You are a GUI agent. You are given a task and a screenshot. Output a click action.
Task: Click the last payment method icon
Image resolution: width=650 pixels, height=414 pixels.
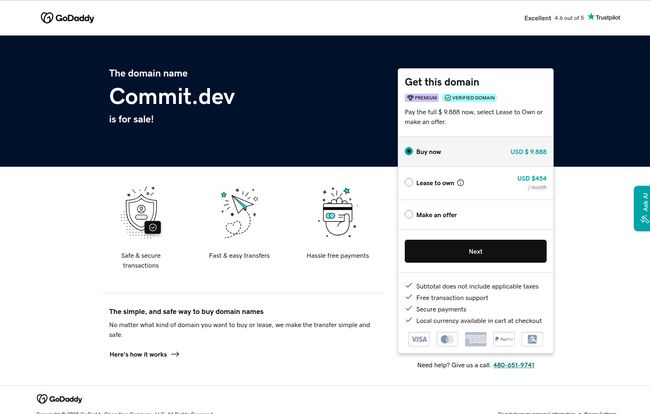tap(532, 339)
